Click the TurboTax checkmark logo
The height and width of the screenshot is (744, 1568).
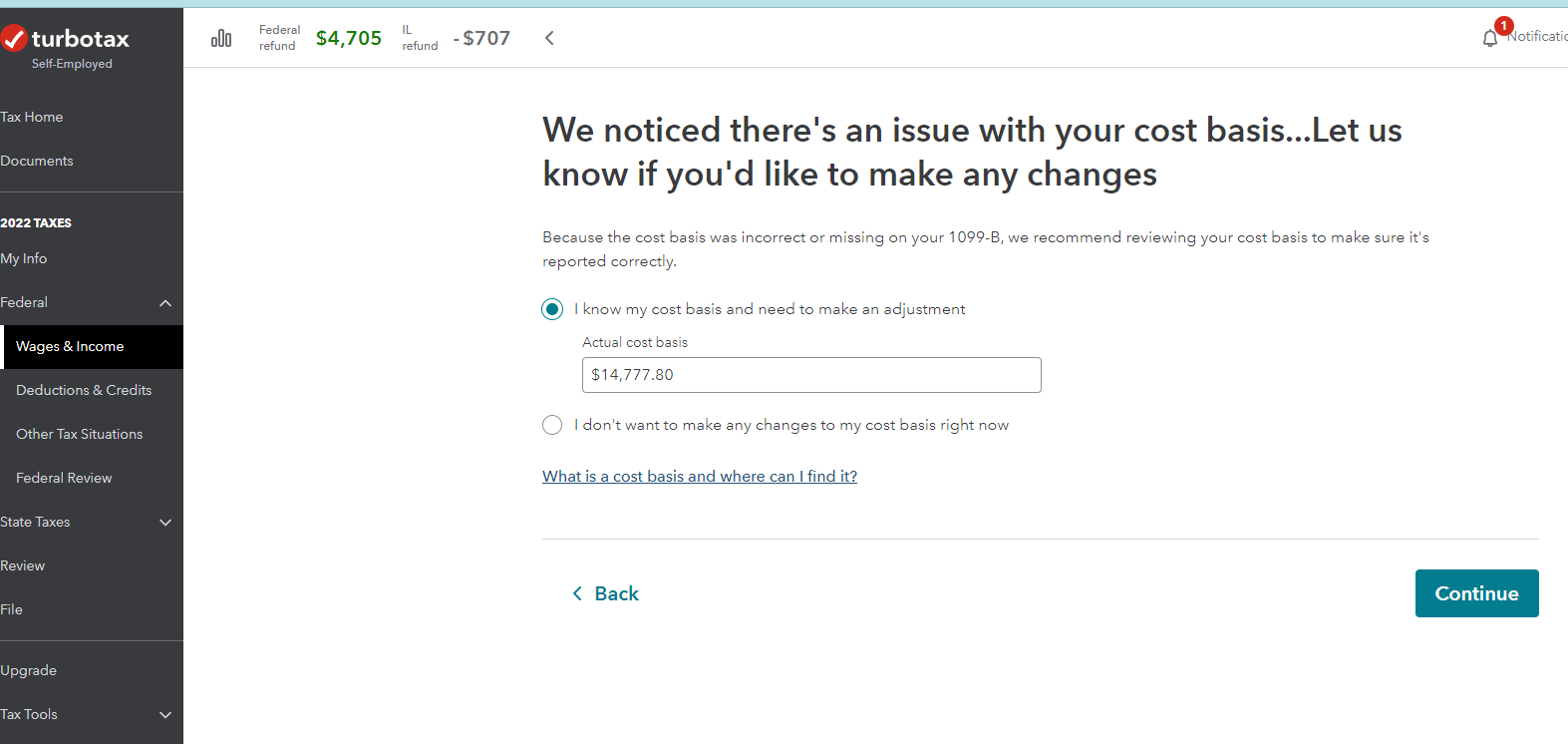click(x=13, y=39)
